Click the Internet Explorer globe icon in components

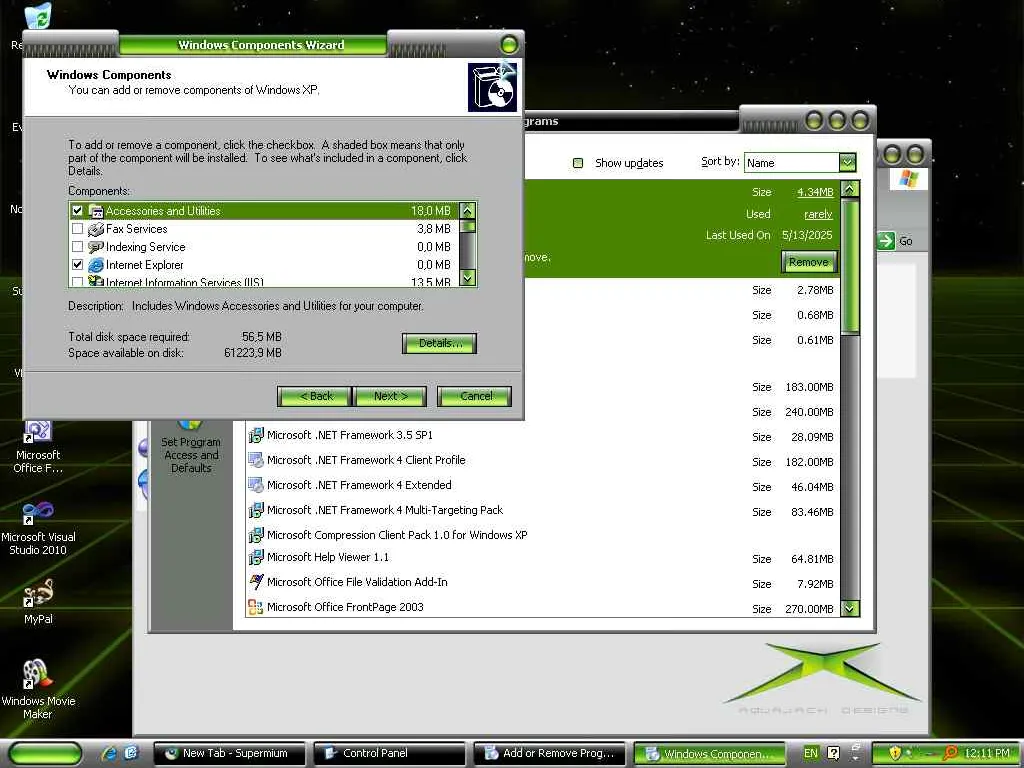[96, 265]
